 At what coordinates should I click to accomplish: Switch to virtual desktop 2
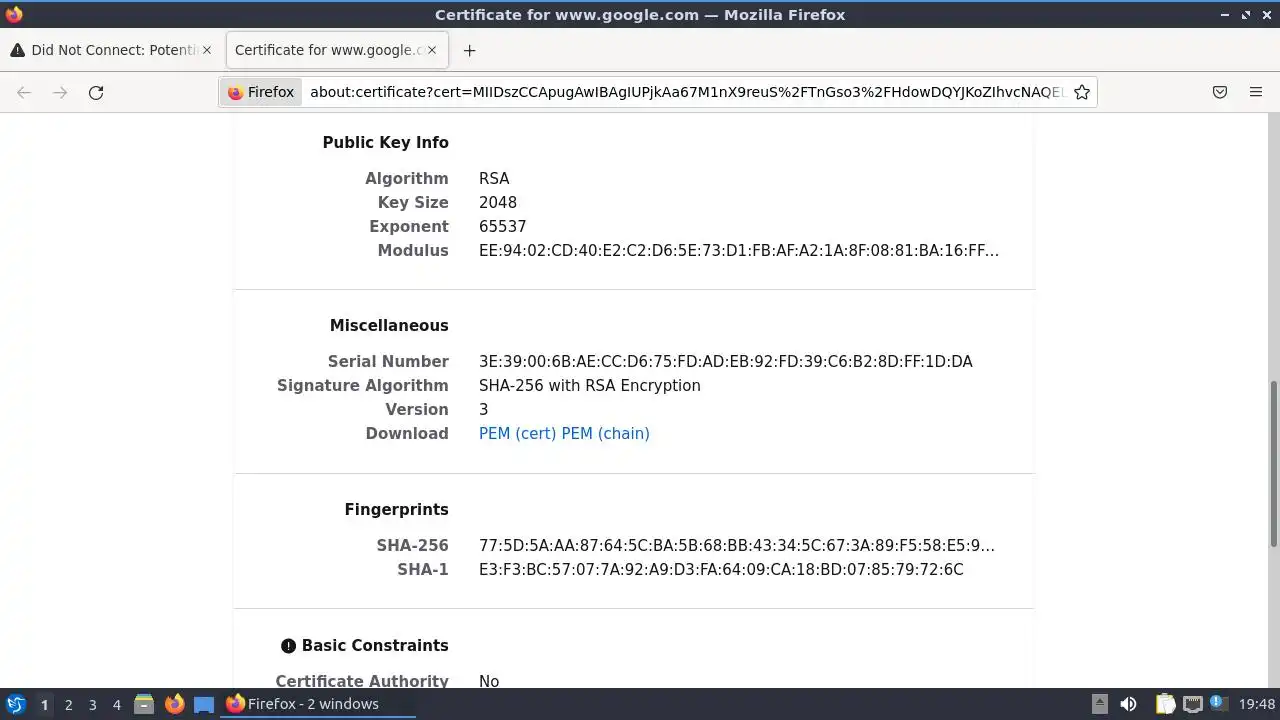click(x=68, y=704)
